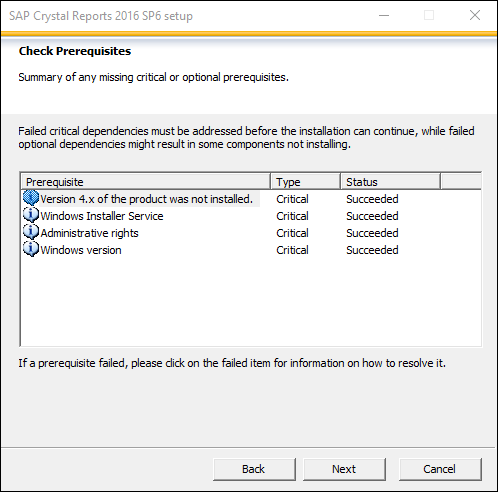Screen dimensions: 498x492
Task: Select the Administrative rights prerequisite
Action: 89,233
